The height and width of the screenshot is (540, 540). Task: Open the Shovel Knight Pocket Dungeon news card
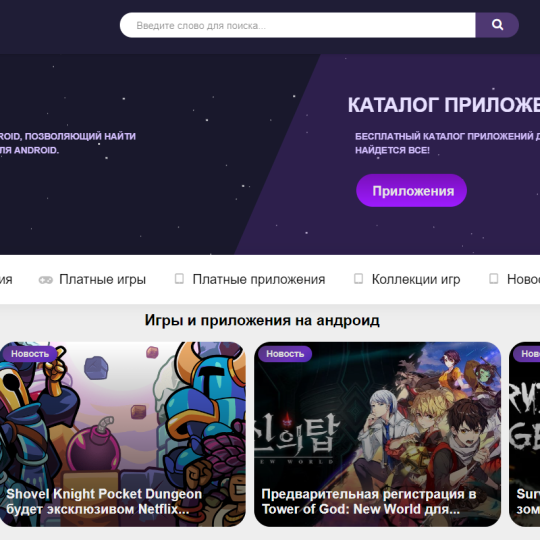click(122, 434)
